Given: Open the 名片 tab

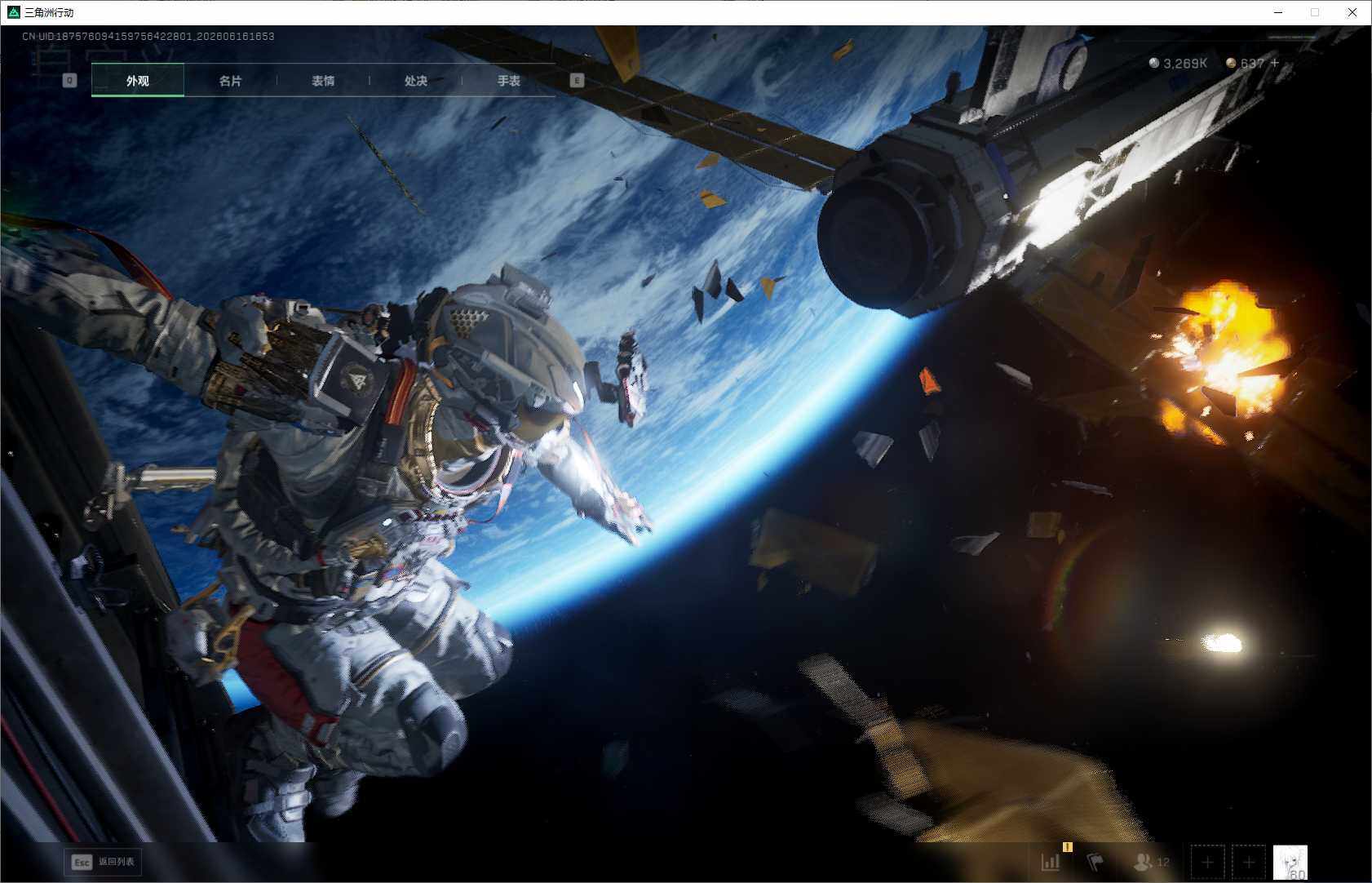Looking at the screenshot, I should [x=230, y=81].
